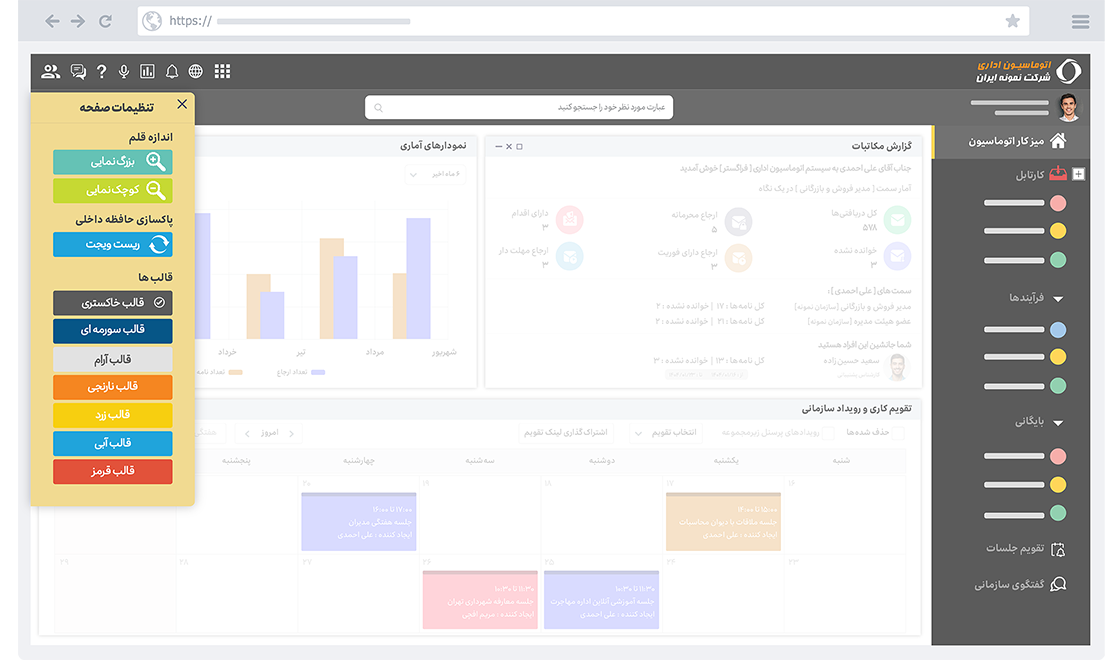Image resolution: width=1120 pixels, height=660 pixels.
Task: Click the globe language icon
Action: tap(196, 71)
